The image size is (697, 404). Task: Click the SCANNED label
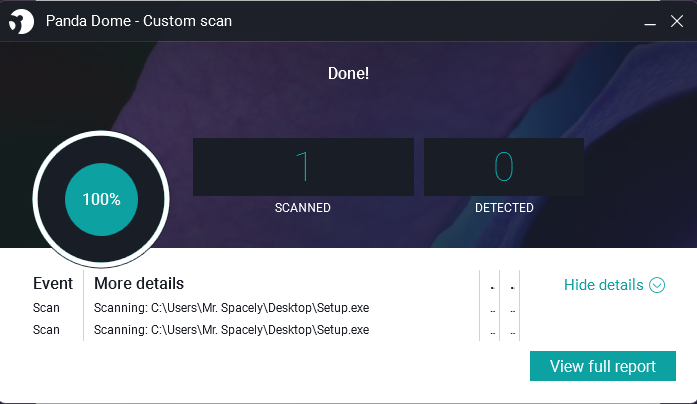[302, 208]
